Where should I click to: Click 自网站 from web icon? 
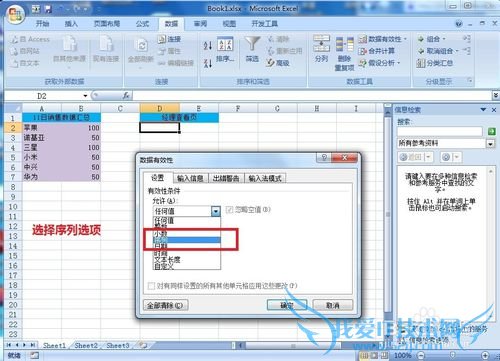[15, 51]
